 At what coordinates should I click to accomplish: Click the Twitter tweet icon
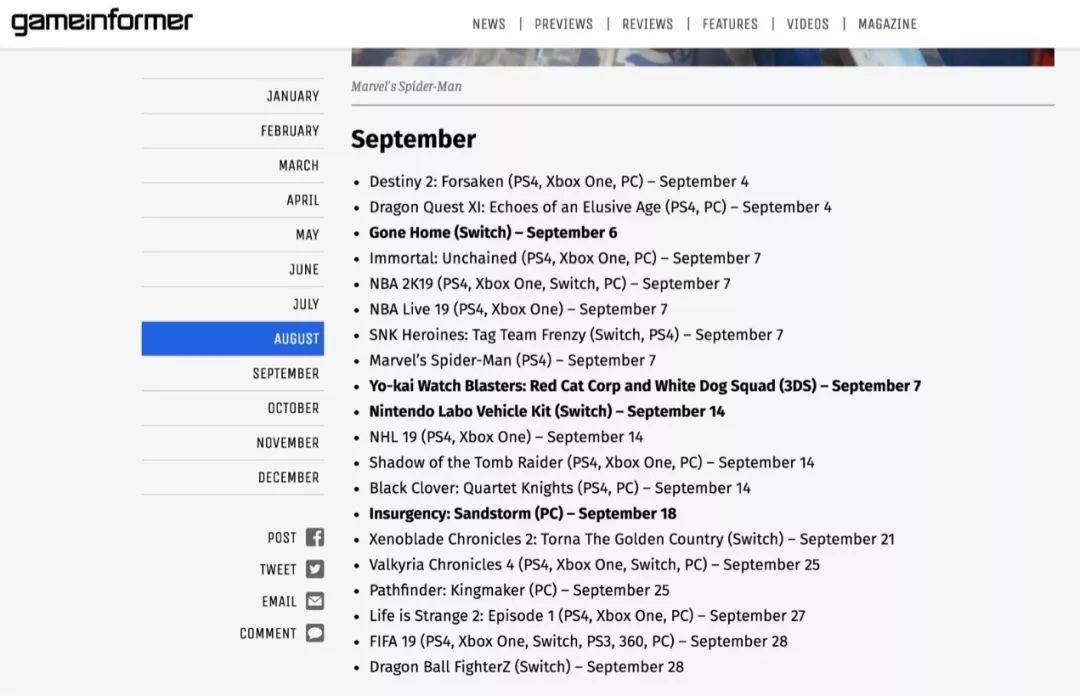click(x=315, y=569)
